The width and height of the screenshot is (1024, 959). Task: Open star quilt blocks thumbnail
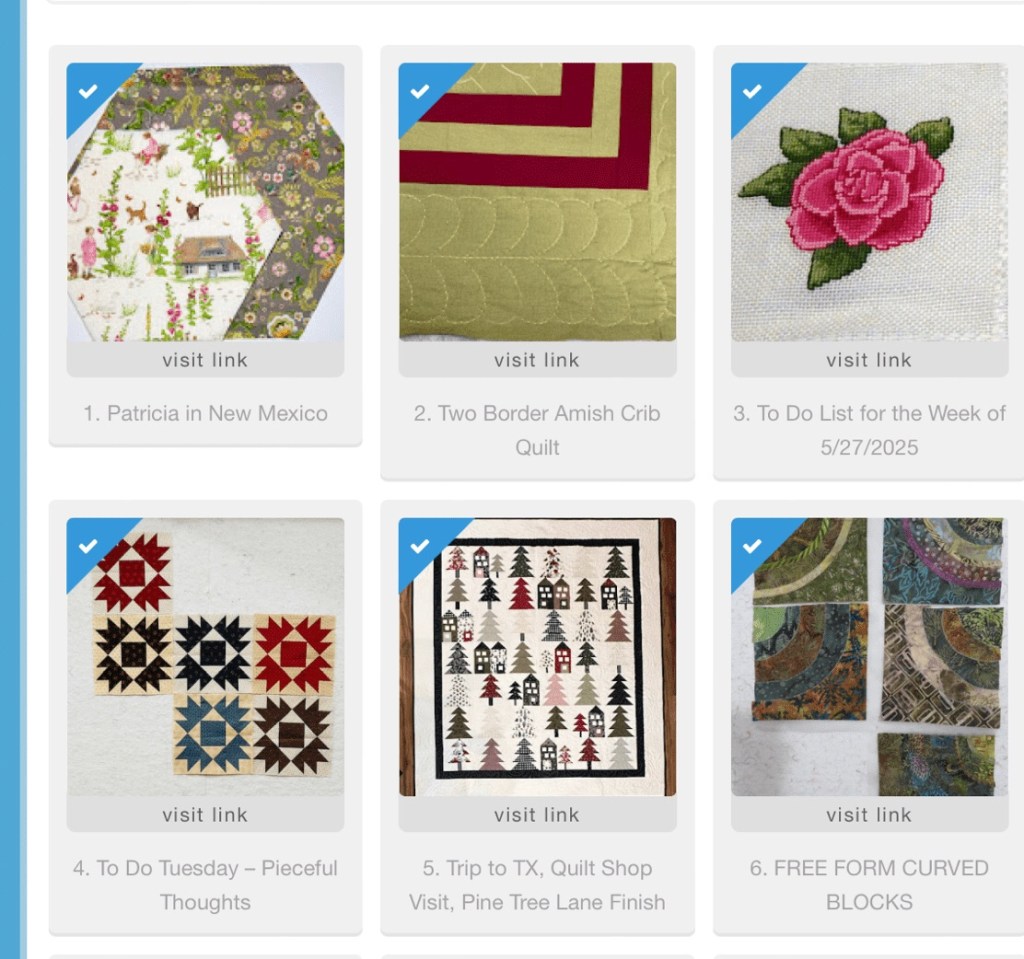tap(205, 657)
